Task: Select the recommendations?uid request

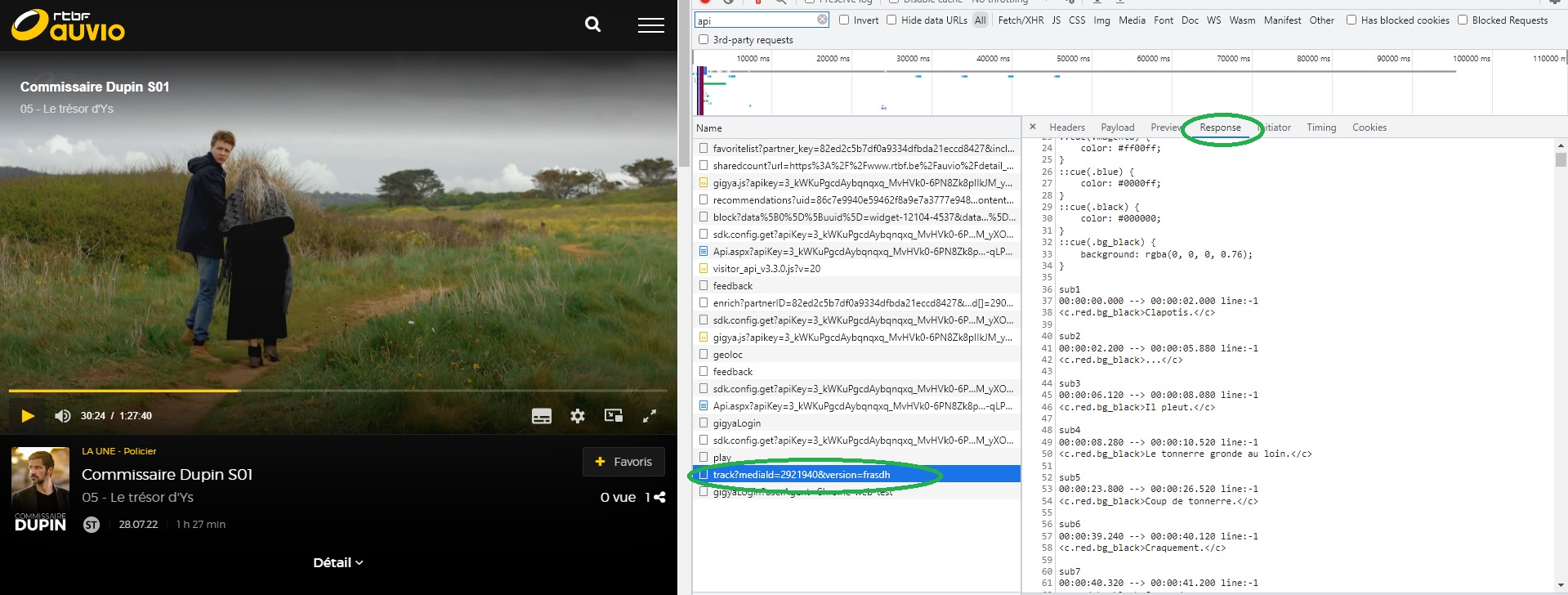Action: pyautogui.click(x=856, y=200)
